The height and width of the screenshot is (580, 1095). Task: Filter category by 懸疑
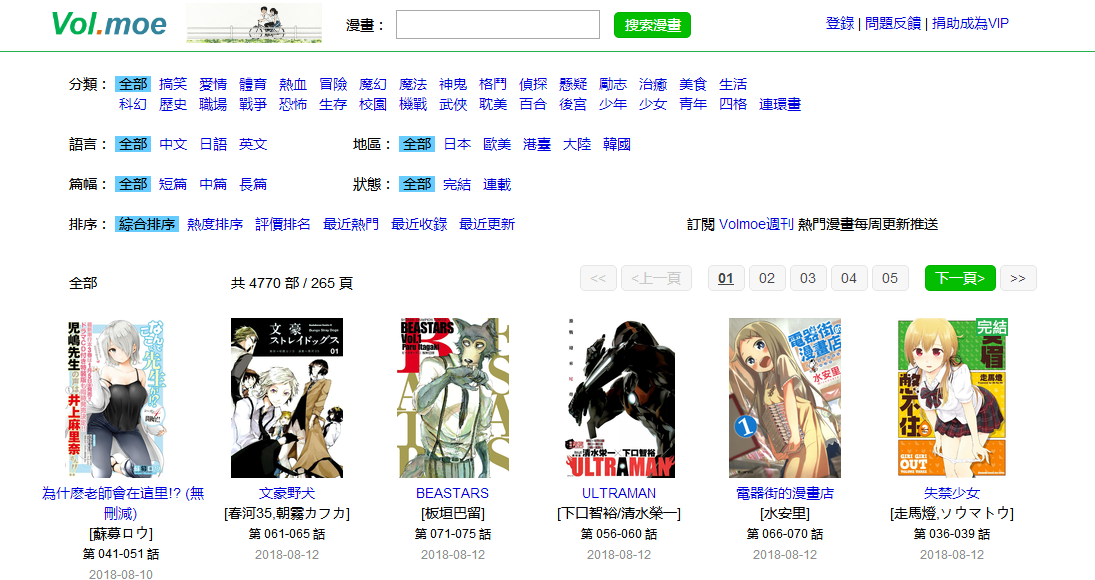pos(573,84)
